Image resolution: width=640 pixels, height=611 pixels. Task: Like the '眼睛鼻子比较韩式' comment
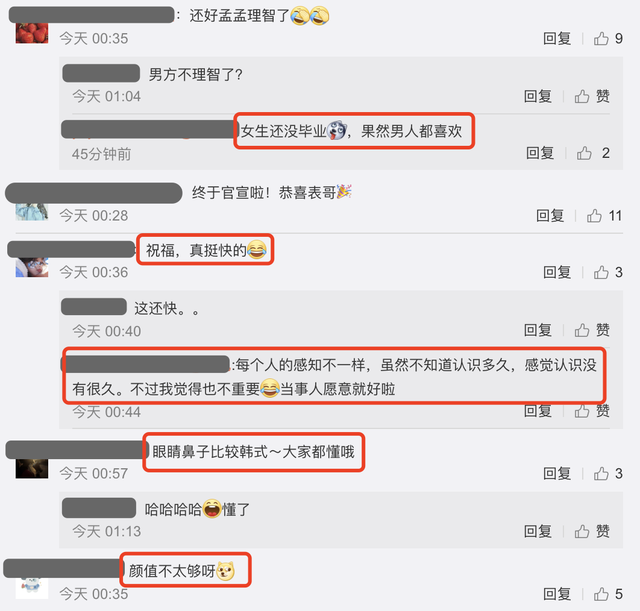click(x=601, y=473)
